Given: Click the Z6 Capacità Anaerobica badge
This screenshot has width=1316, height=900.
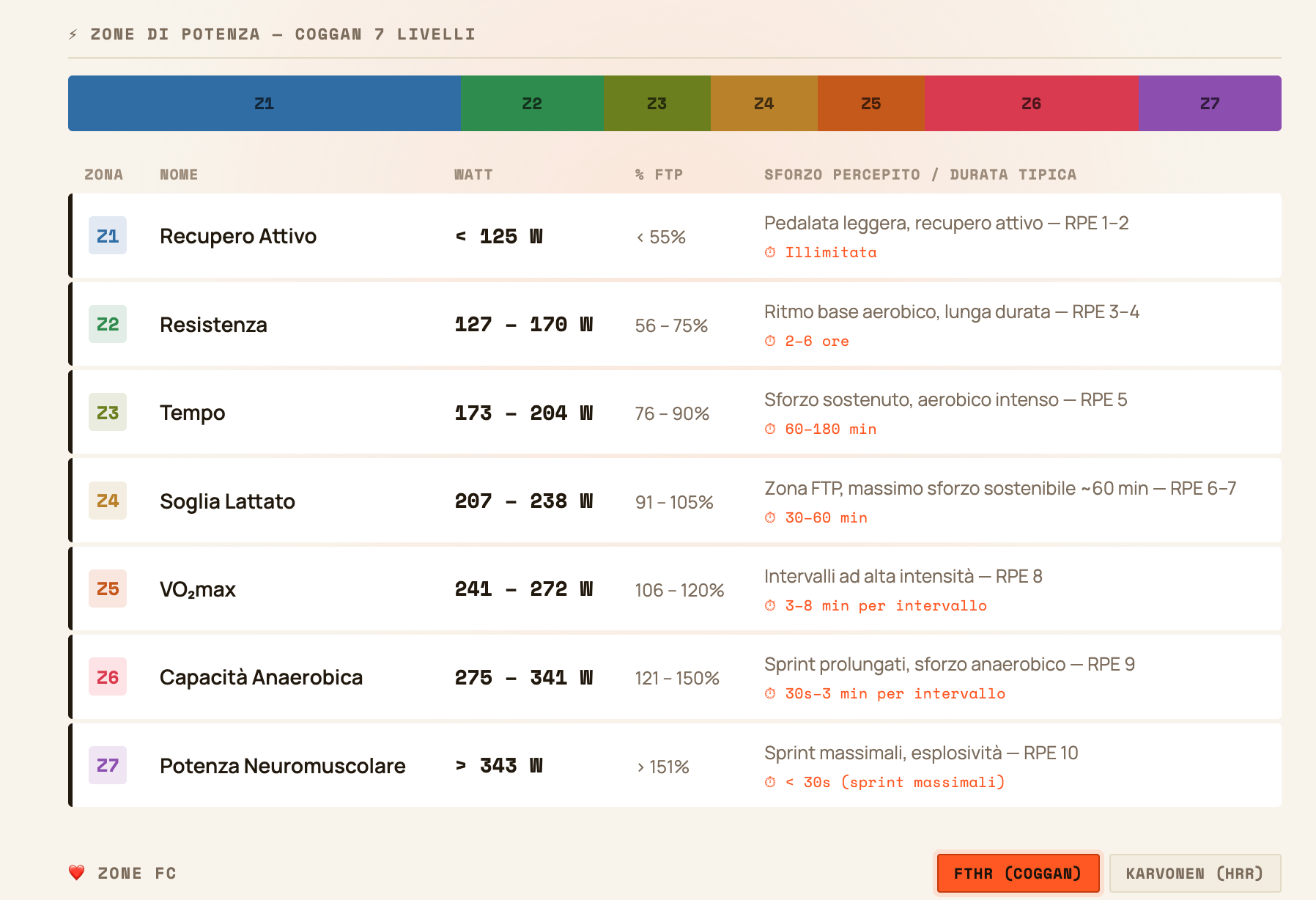Looking at the screenshot, I should 108,677.
